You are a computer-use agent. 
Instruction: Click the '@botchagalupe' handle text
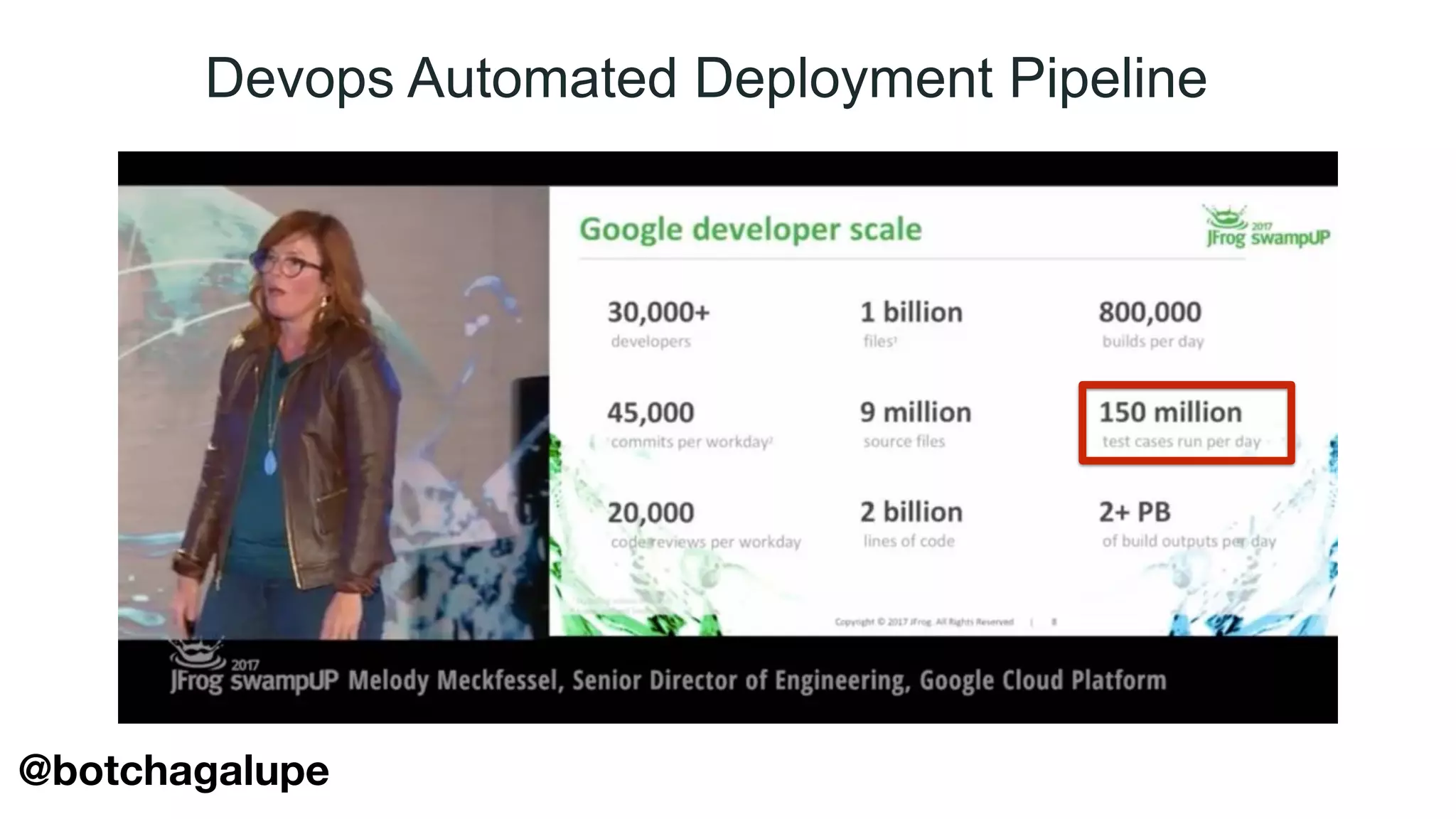[x=174, y=771]
